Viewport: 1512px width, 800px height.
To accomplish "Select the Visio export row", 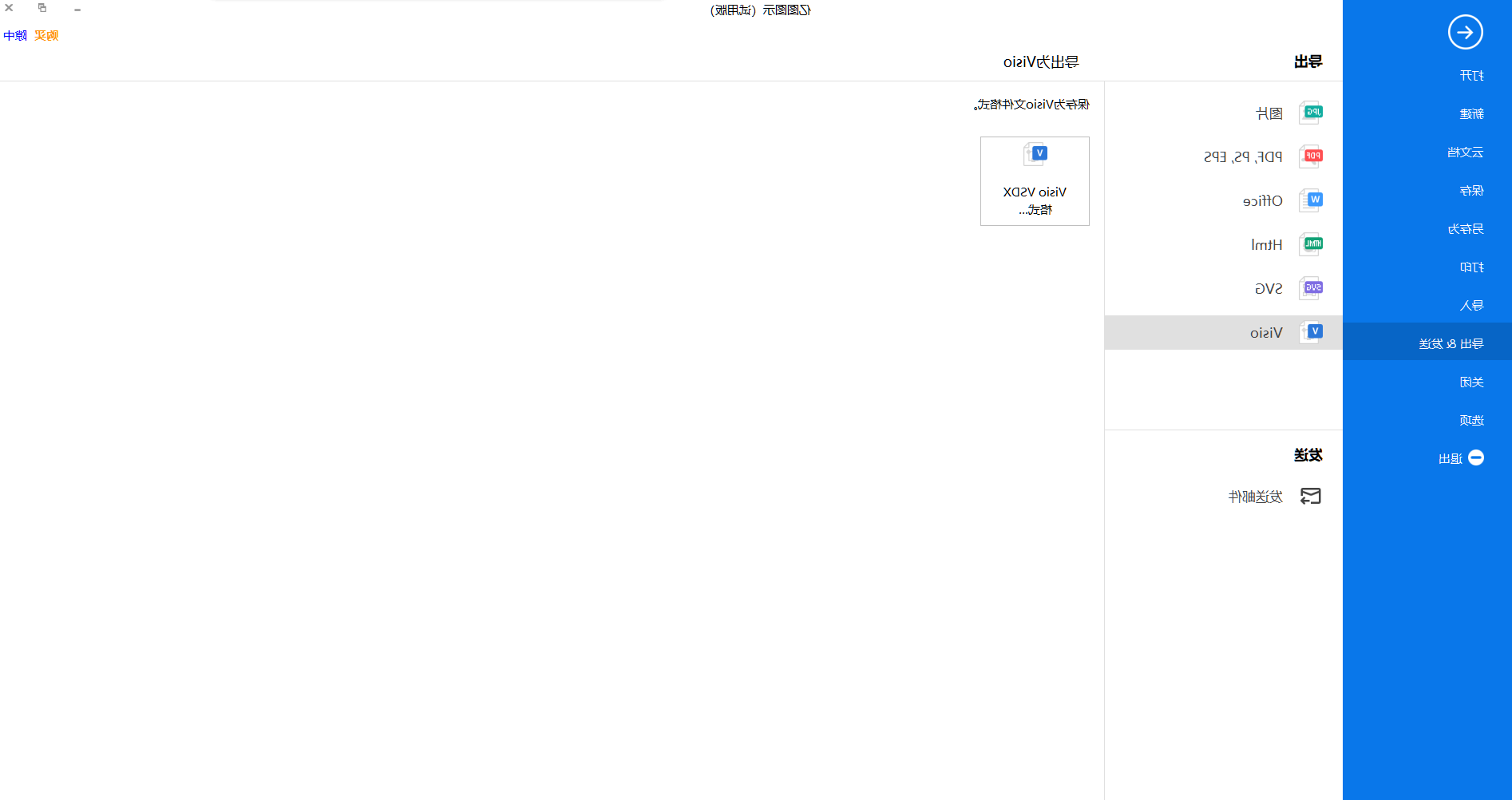I will pos(1223,332).
